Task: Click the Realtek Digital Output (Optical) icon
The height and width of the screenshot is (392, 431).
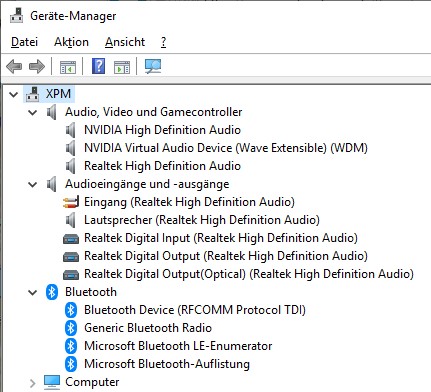Action: [71, 275]
